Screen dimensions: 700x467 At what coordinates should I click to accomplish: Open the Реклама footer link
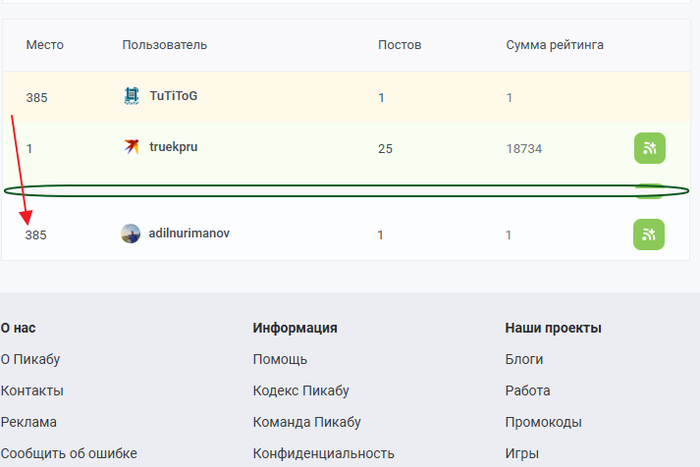tap(29, 422)
